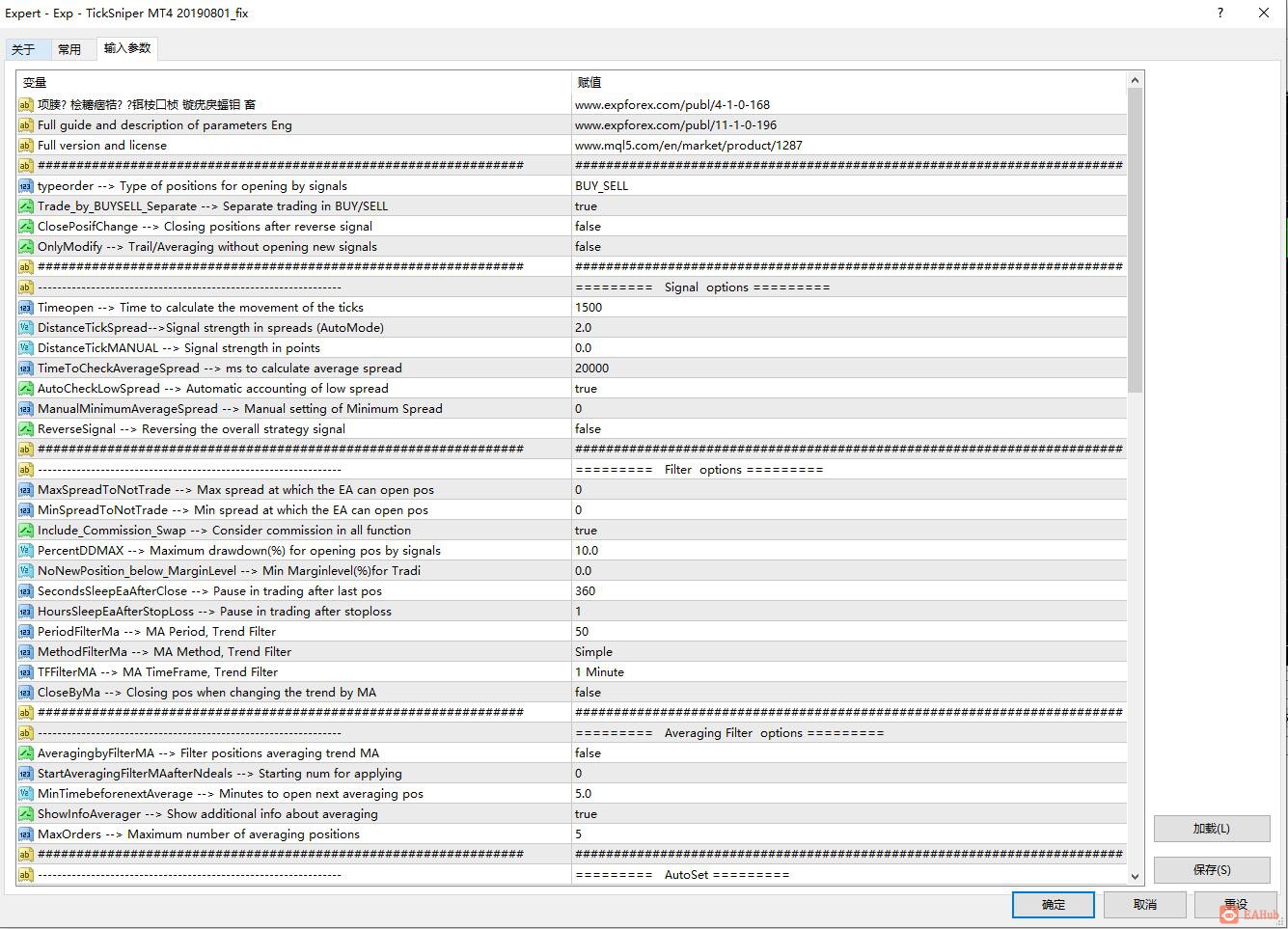Select the icon next to TFFilterMA
This screenshot has width=1288, height=929.
[x=26, y=672]
